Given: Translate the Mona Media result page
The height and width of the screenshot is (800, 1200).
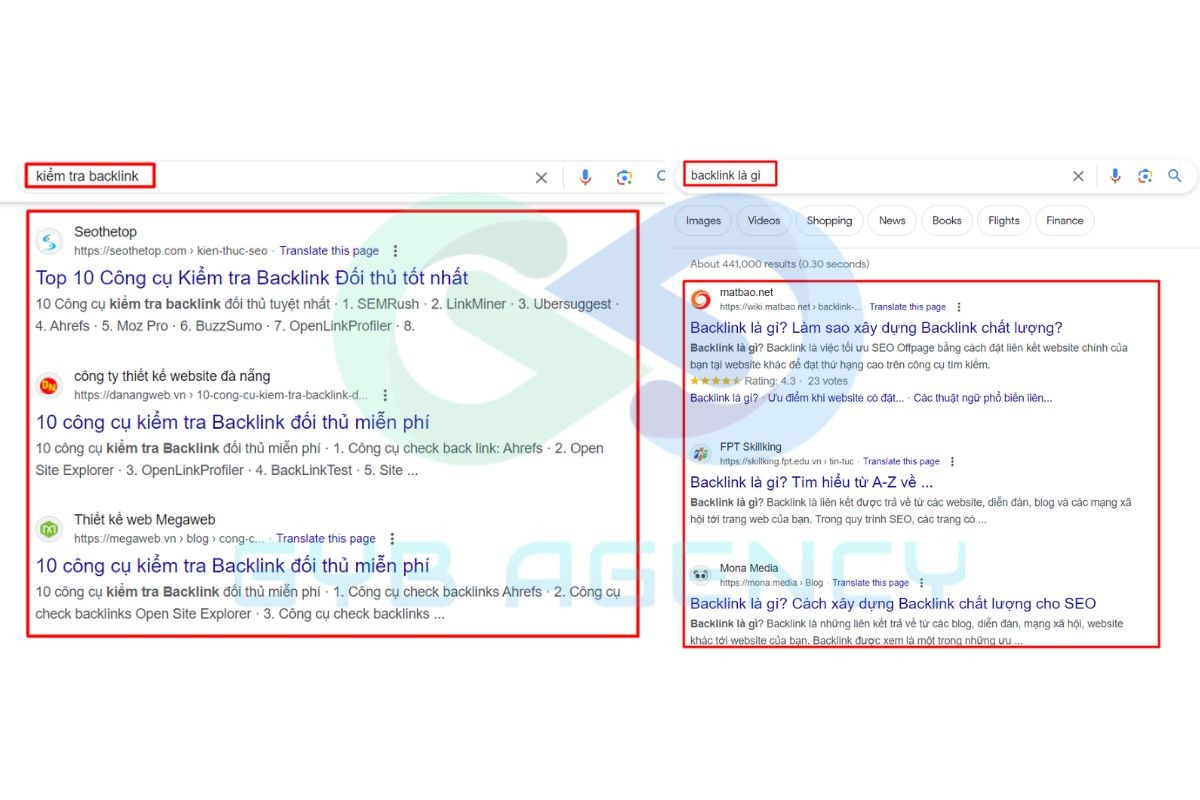Looking at the screenshot, I should coord(871,583).
